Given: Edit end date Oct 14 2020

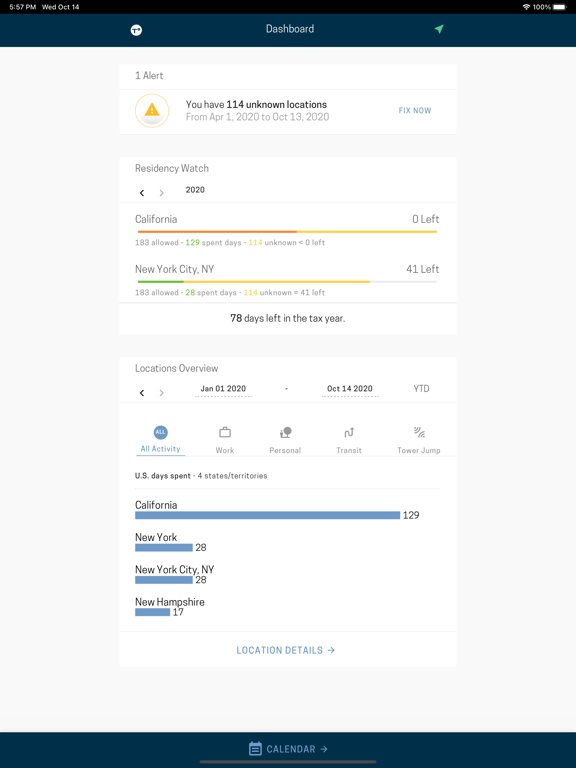Looking at the screenshot, I should [x=350, y=388].
